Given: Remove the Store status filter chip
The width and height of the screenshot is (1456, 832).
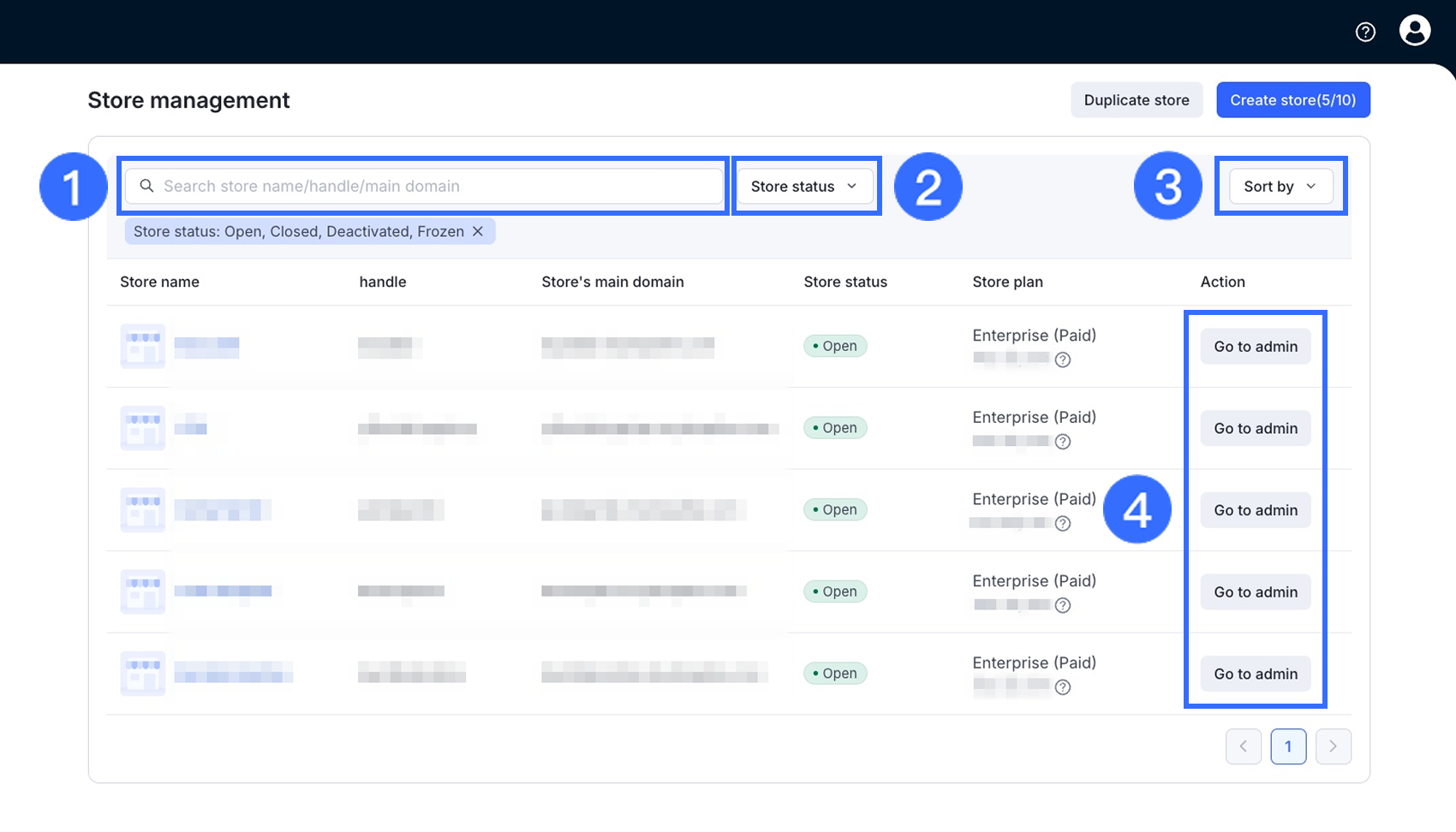Looking at the screenshot, I should tap(478, 231).
